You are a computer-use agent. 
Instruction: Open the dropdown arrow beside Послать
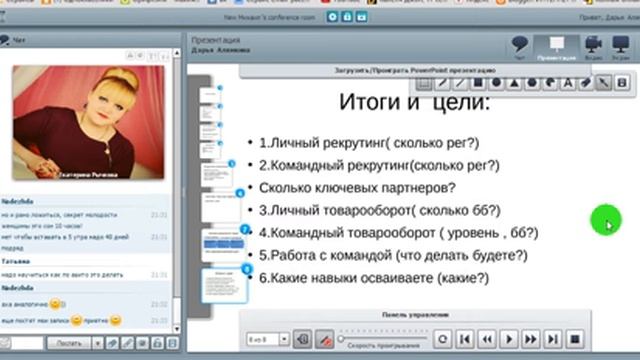pos(97,343)
